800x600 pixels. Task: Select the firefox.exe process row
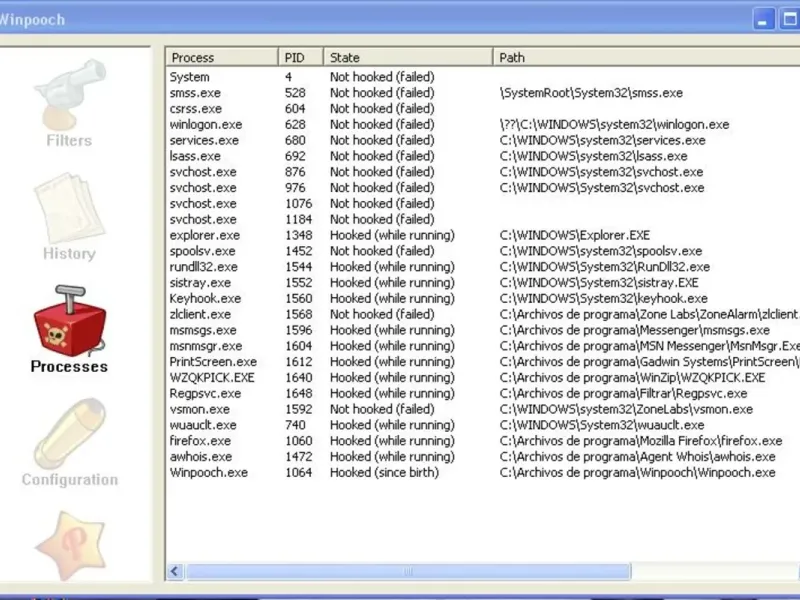pyautogui.click(x=483, y=441)
